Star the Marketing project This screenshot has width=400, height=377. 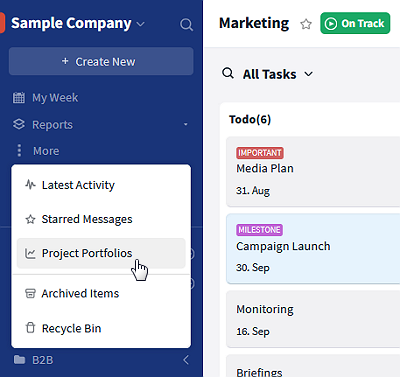click(x=306, y=24)
